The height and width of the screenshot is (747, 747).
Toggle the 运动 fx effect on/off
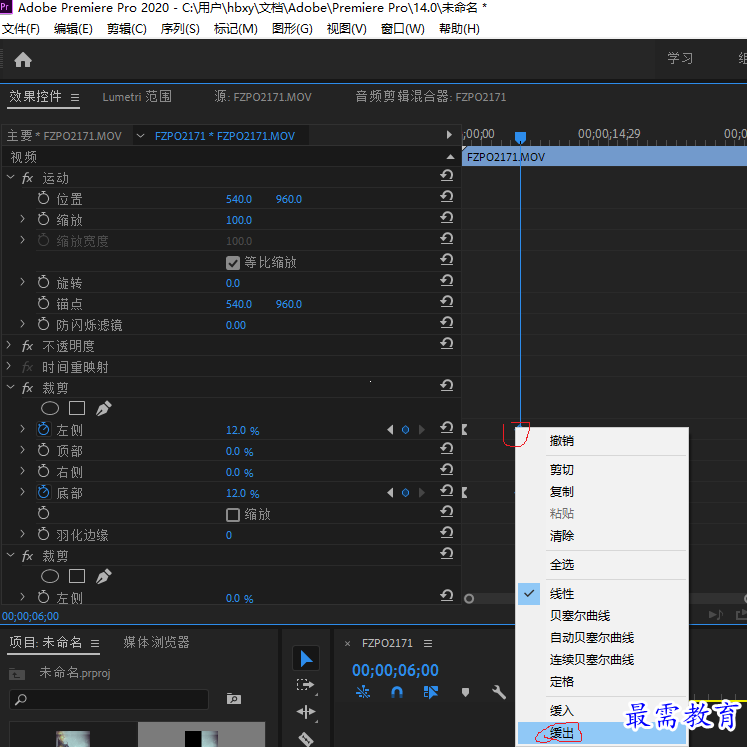[27, 178]
